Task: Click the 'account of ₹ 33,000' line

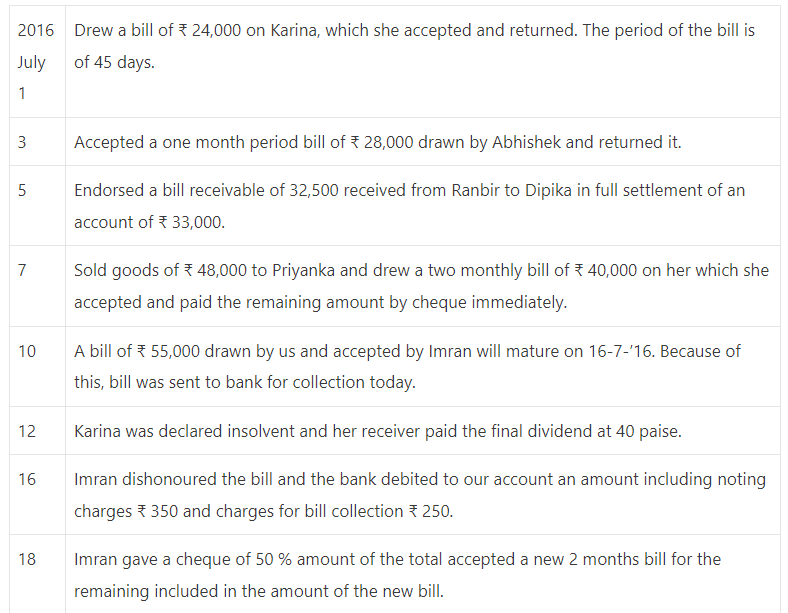Action: 149,222
